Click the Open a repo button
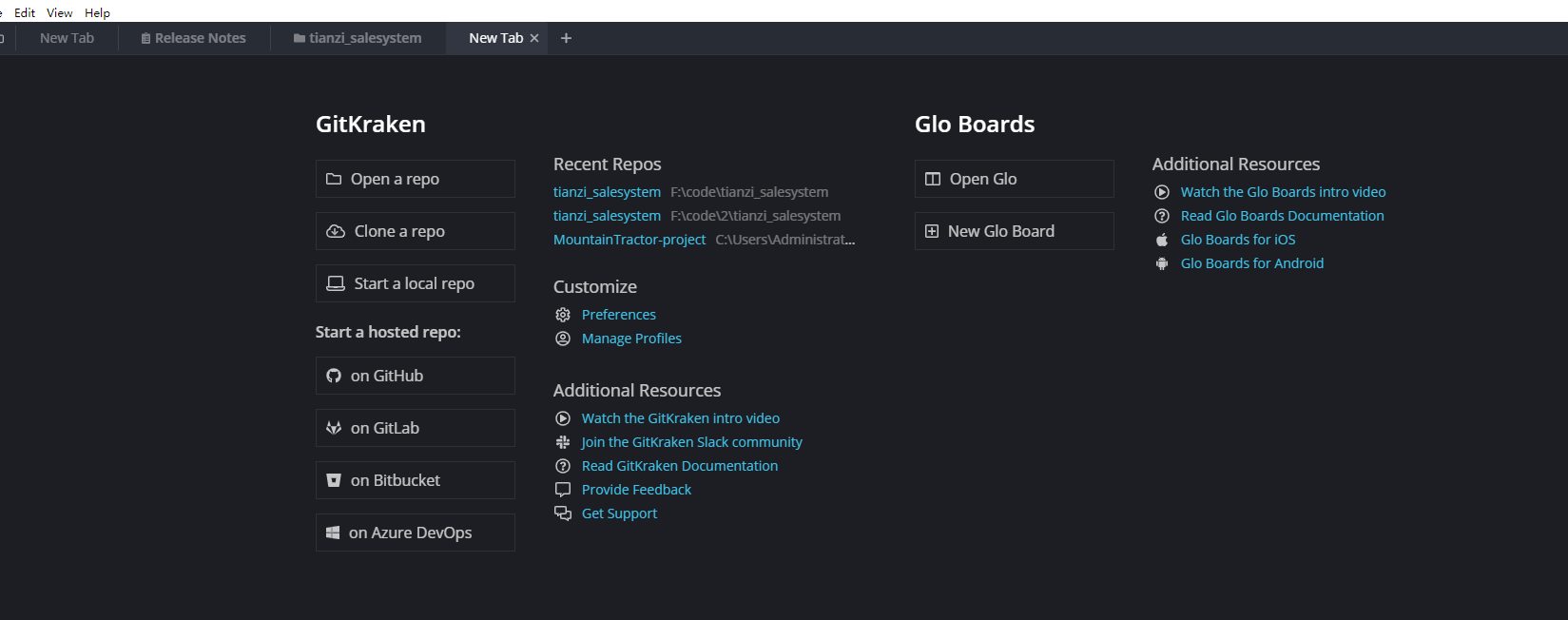 tap(416, 179)
